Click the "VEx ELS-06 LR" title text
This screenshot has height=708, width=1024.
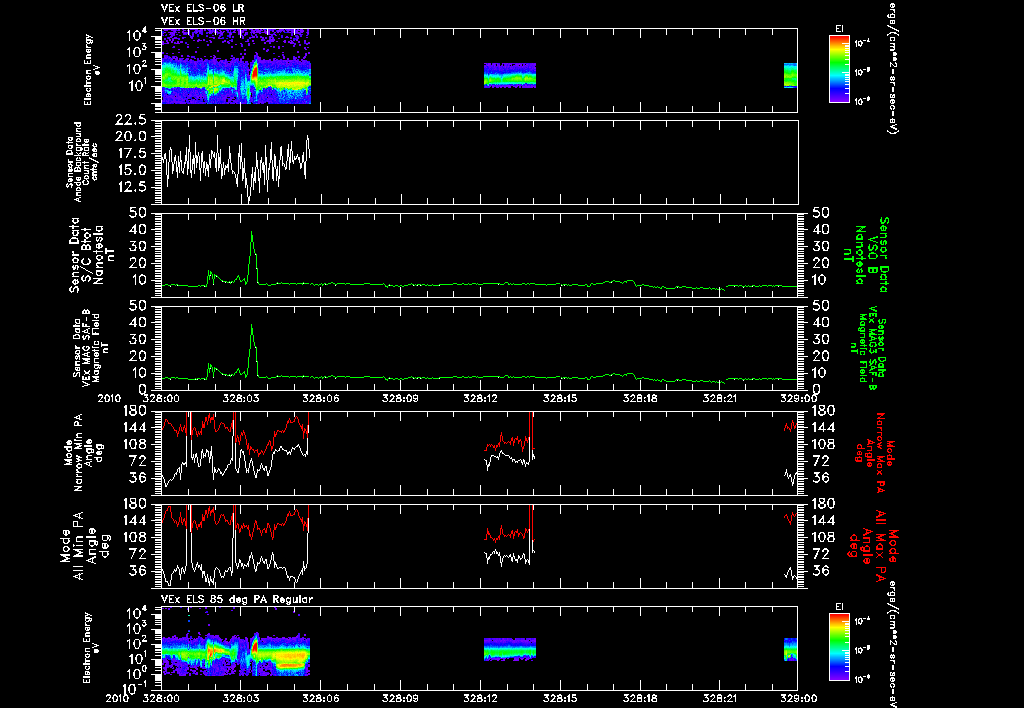203,8
